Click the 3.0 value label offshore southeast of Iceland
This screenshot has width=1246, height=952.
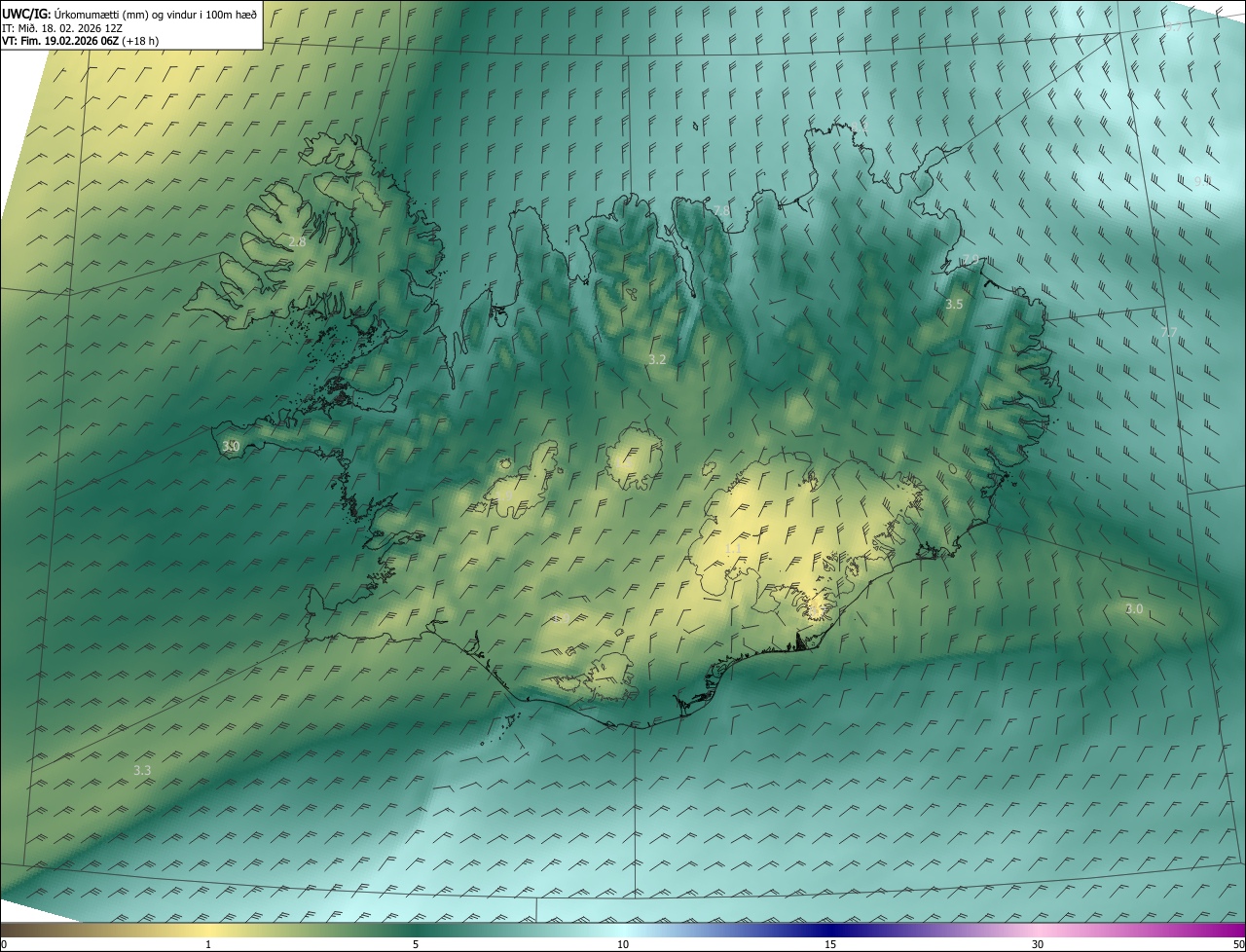[x=1134, y=609]
